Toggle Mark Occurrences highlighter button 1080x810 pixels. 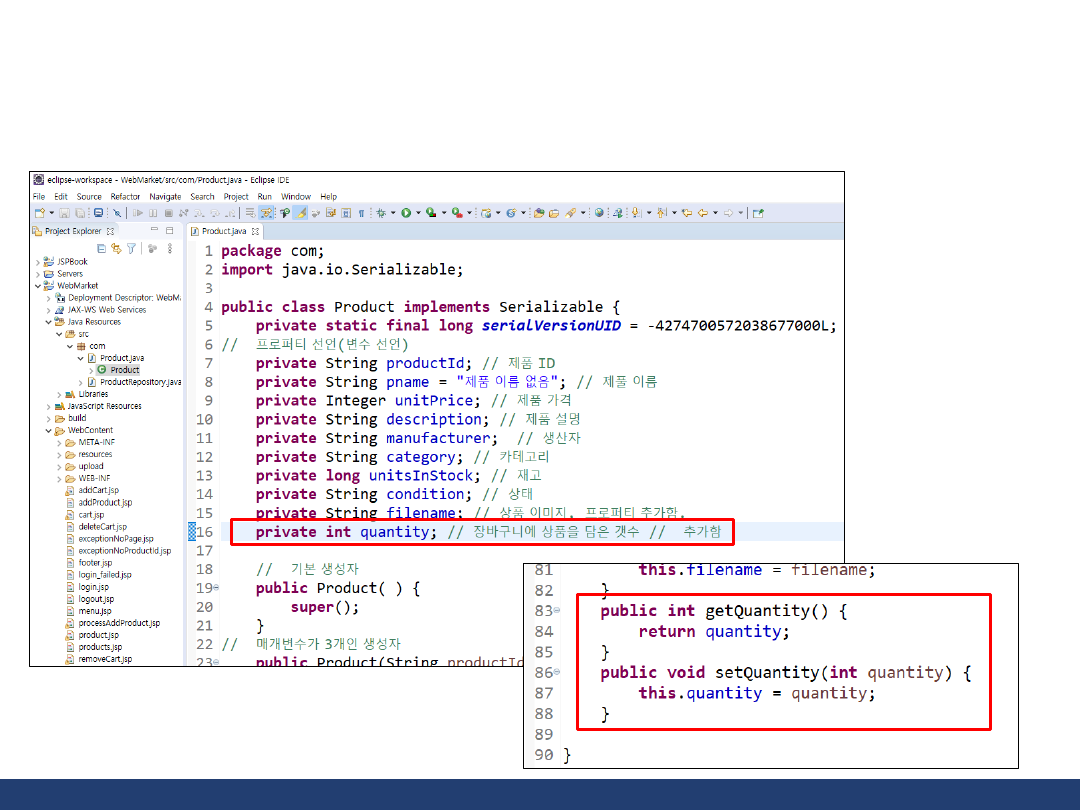coord(300,213)
